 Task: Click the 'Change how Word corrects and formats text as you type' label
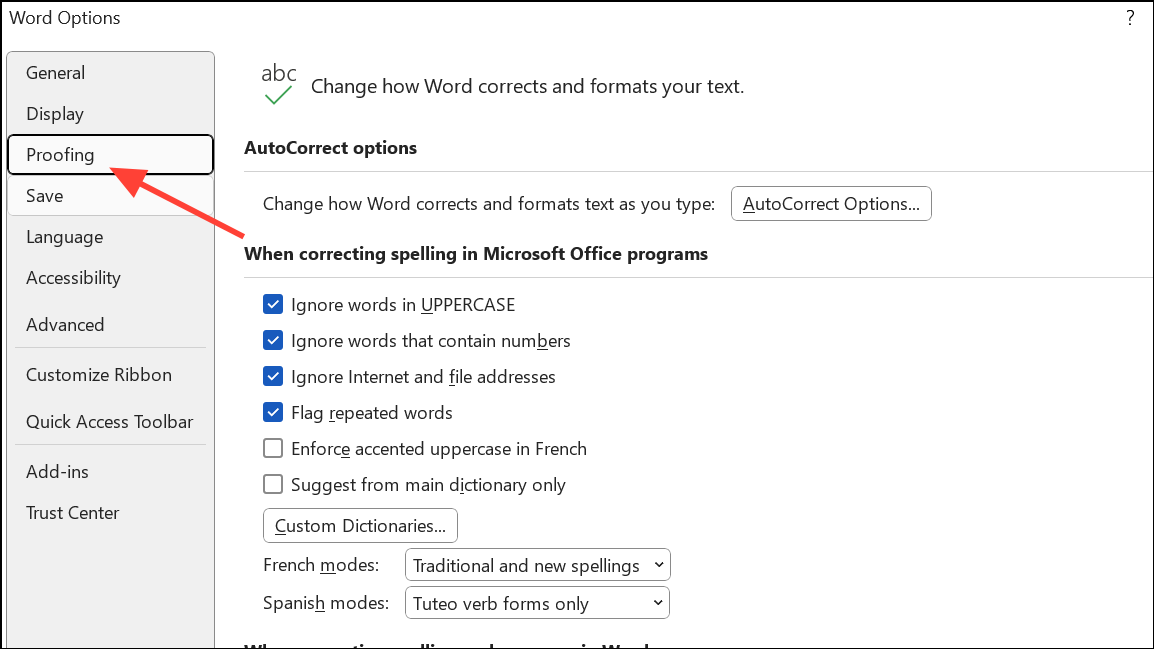point(489,204)
